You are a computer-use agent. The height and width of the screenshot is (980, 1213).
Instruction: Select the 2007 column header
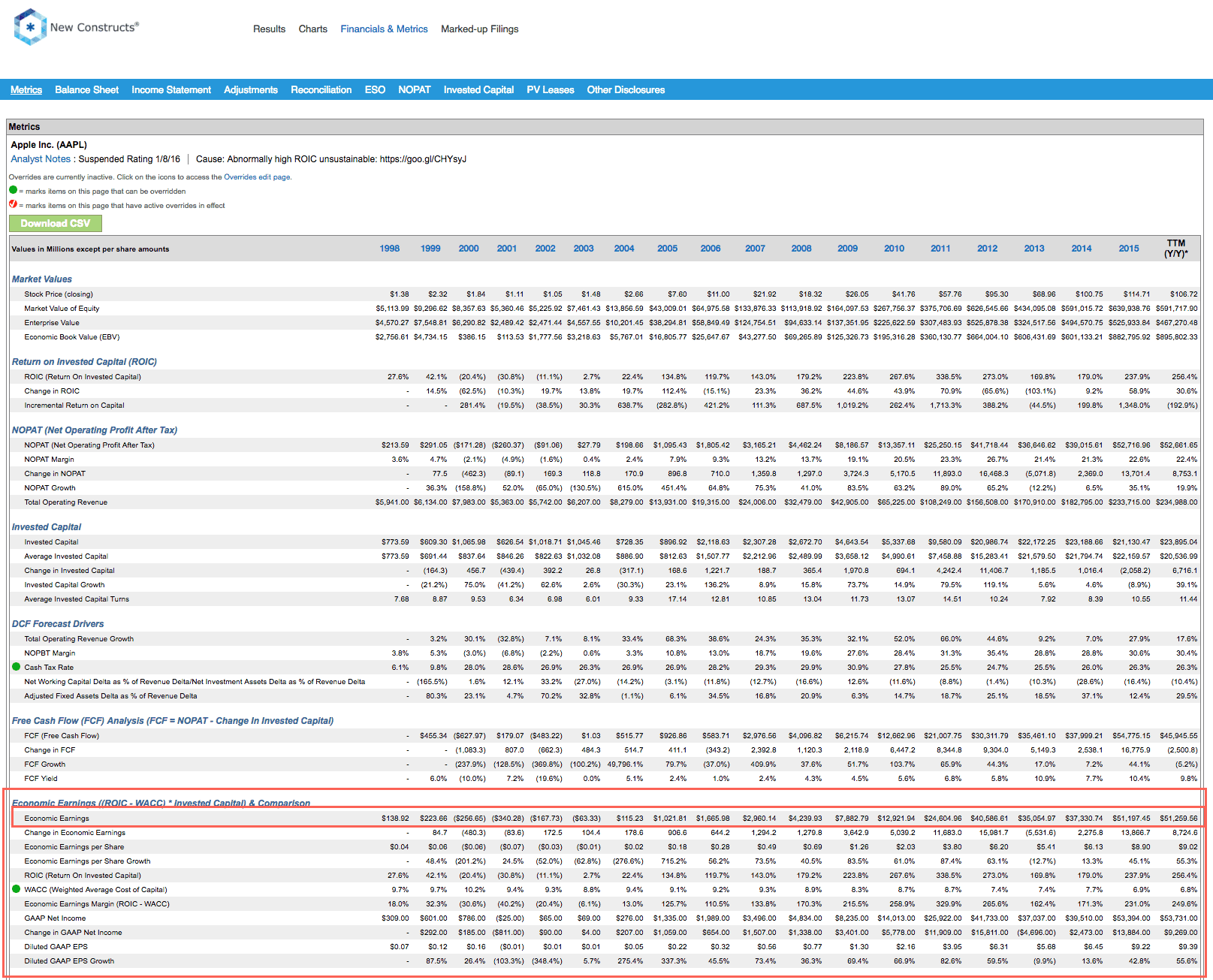[756, 249]
